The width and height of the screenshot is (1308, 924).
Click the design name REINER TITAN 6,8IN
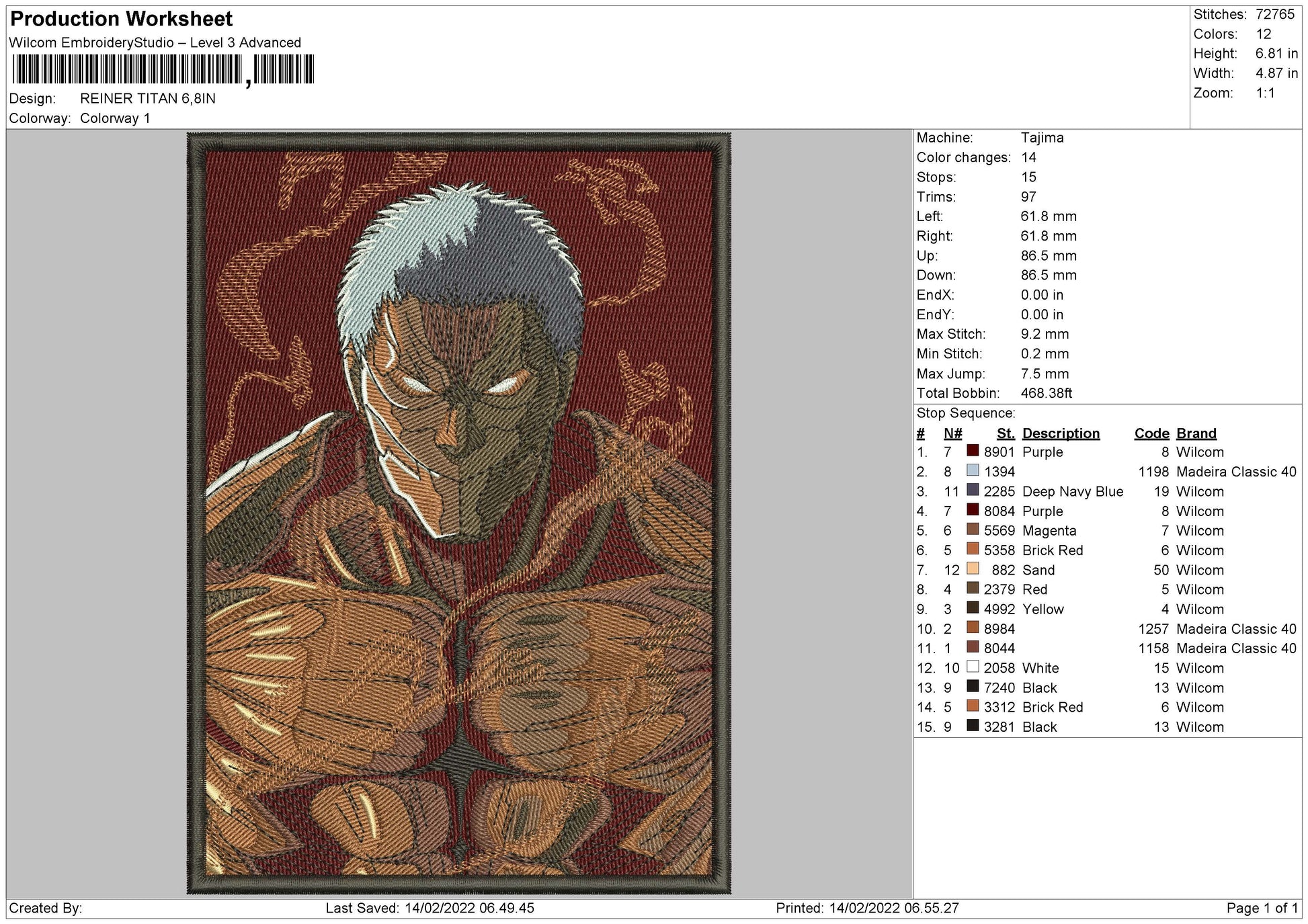pos(148,99)
